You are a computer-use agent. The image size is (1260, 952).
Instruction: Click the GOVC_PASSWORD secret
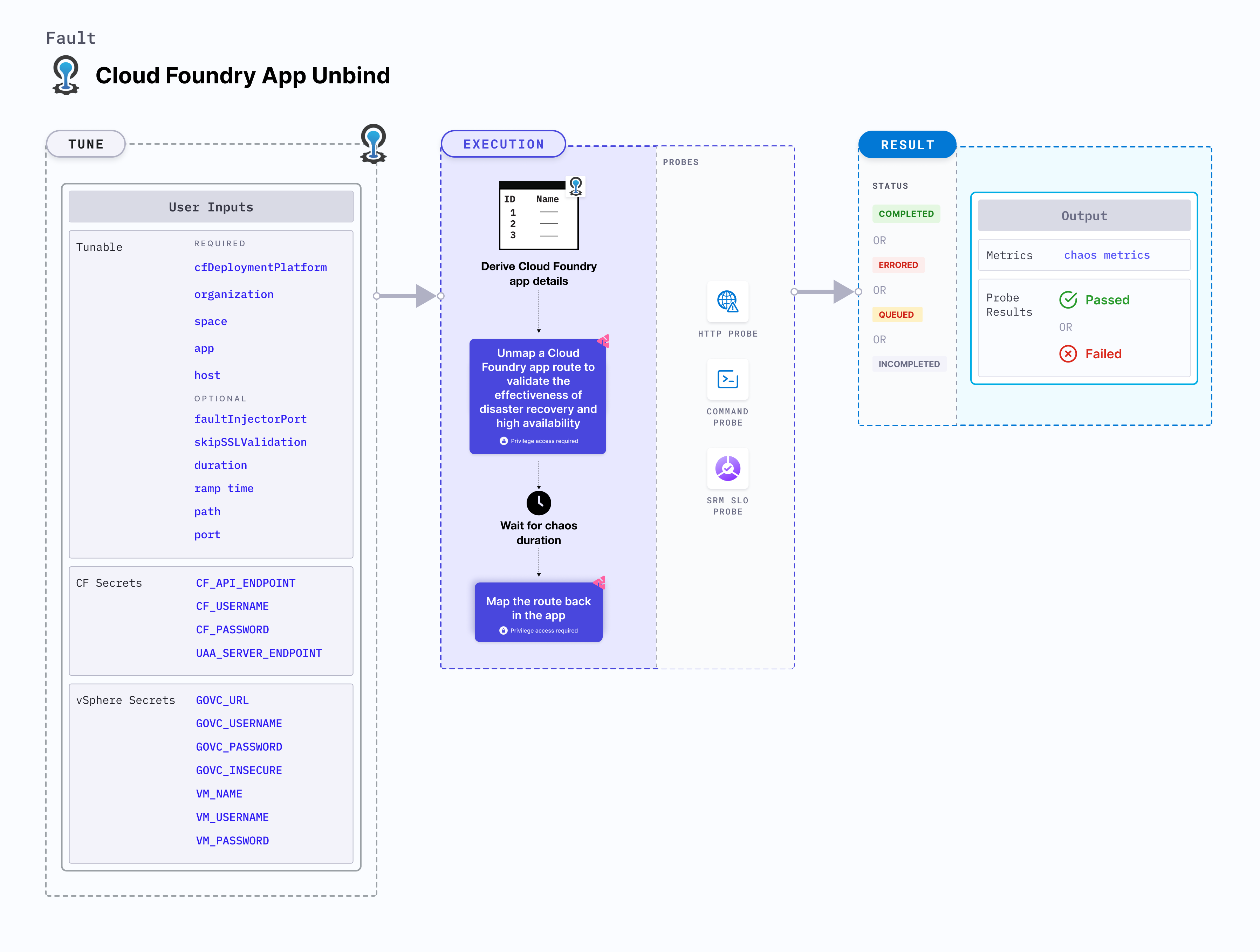239,746
